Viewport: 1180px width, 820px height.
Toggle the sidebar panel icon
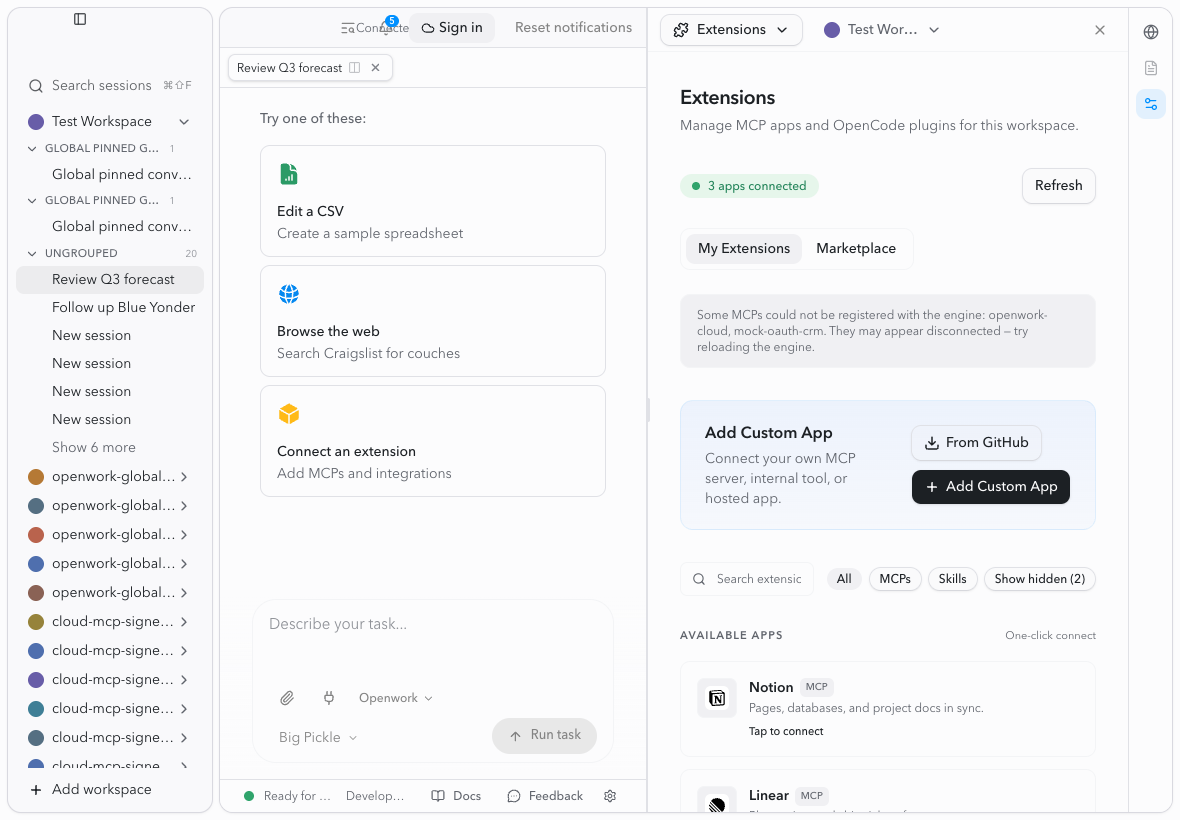click(80, 19)
